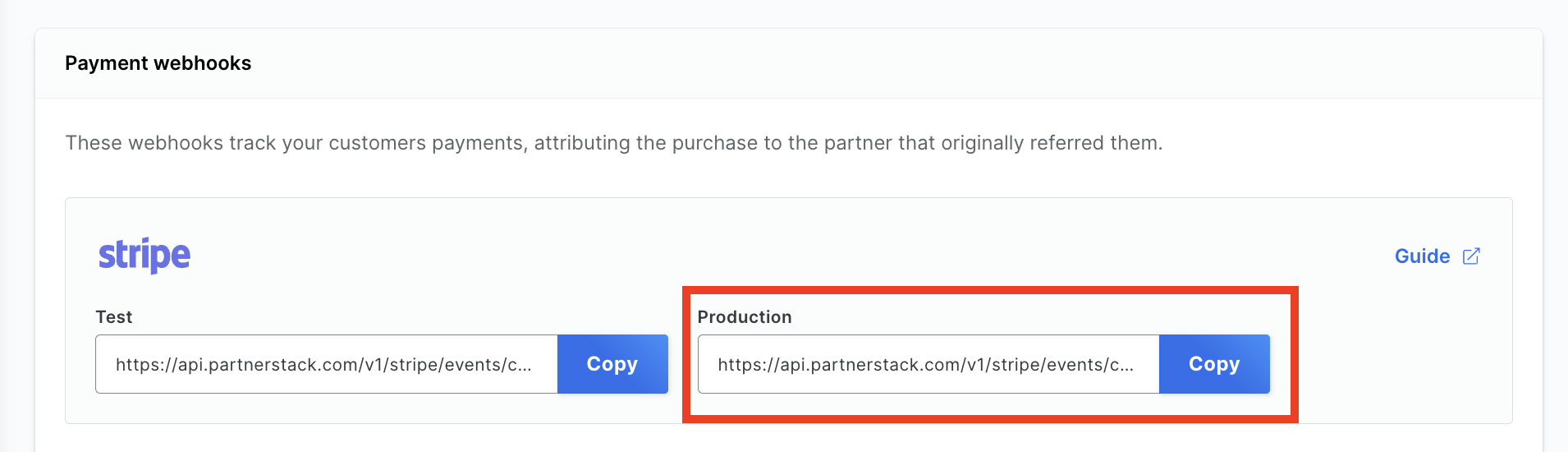Image resolution: width=1568 pixels, height=452 pixels.
Task: Click the webhooks description sentence
Action: click(x=613, y=143)
